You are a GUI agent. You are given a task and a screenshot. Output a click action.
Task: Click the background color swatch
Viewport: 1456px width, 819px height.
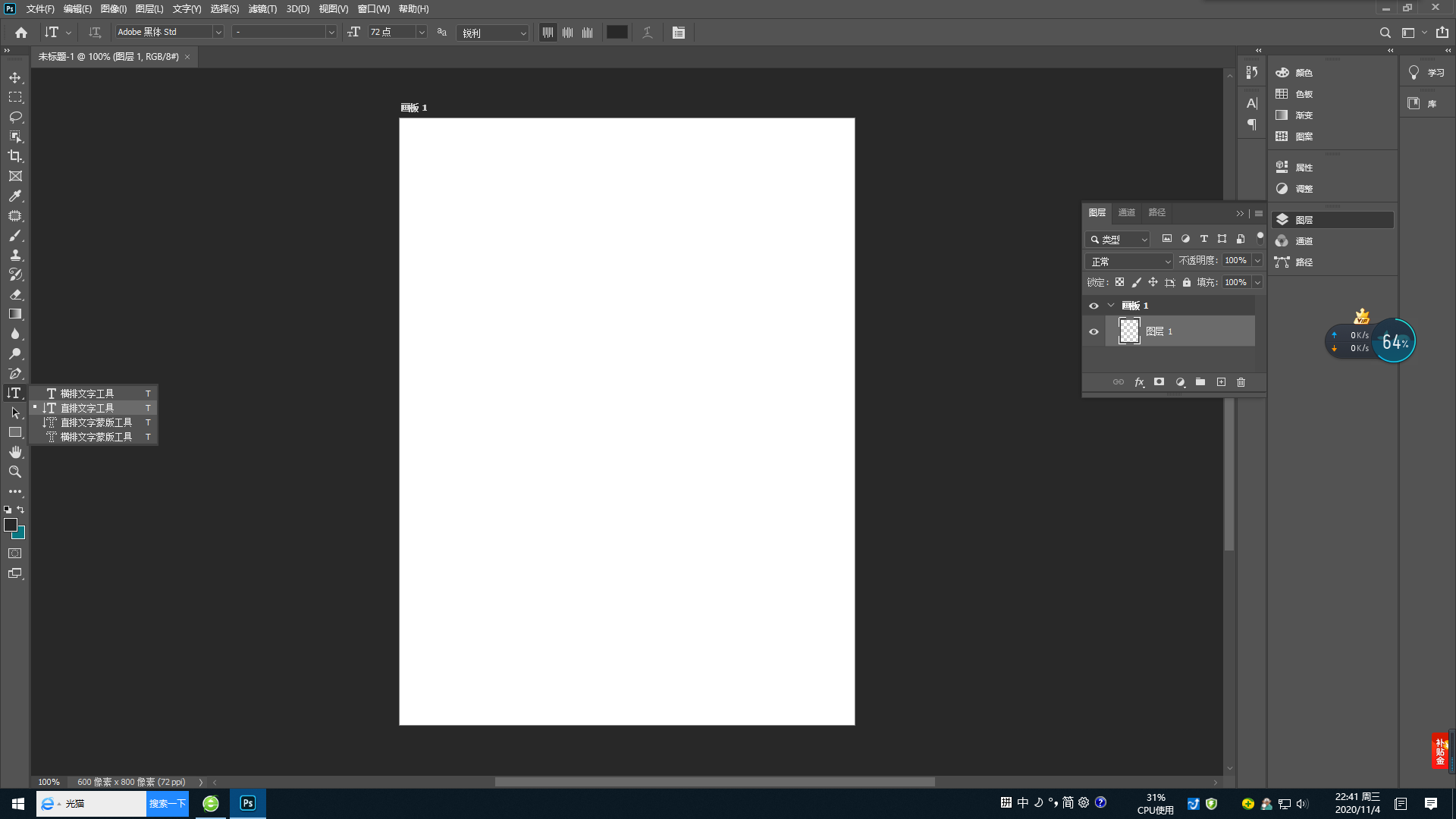[20, 534]
